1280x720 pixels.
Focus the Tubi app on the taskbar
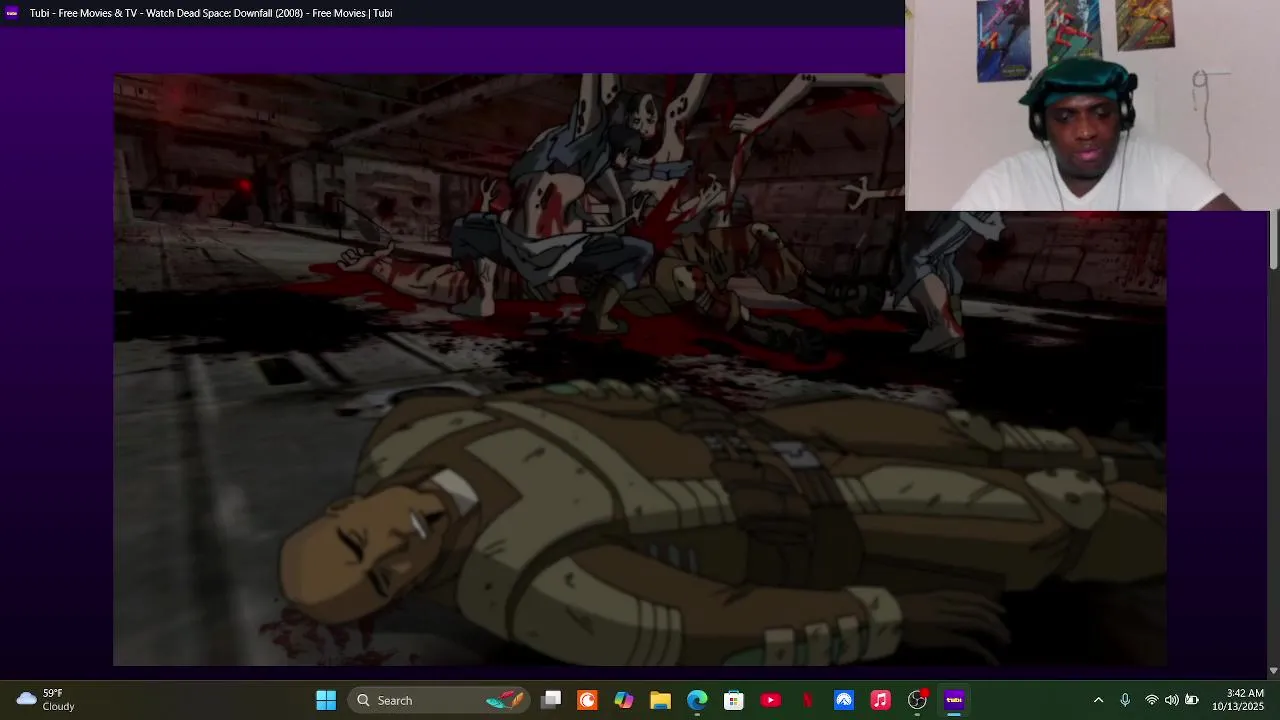[x=954, y=700]
